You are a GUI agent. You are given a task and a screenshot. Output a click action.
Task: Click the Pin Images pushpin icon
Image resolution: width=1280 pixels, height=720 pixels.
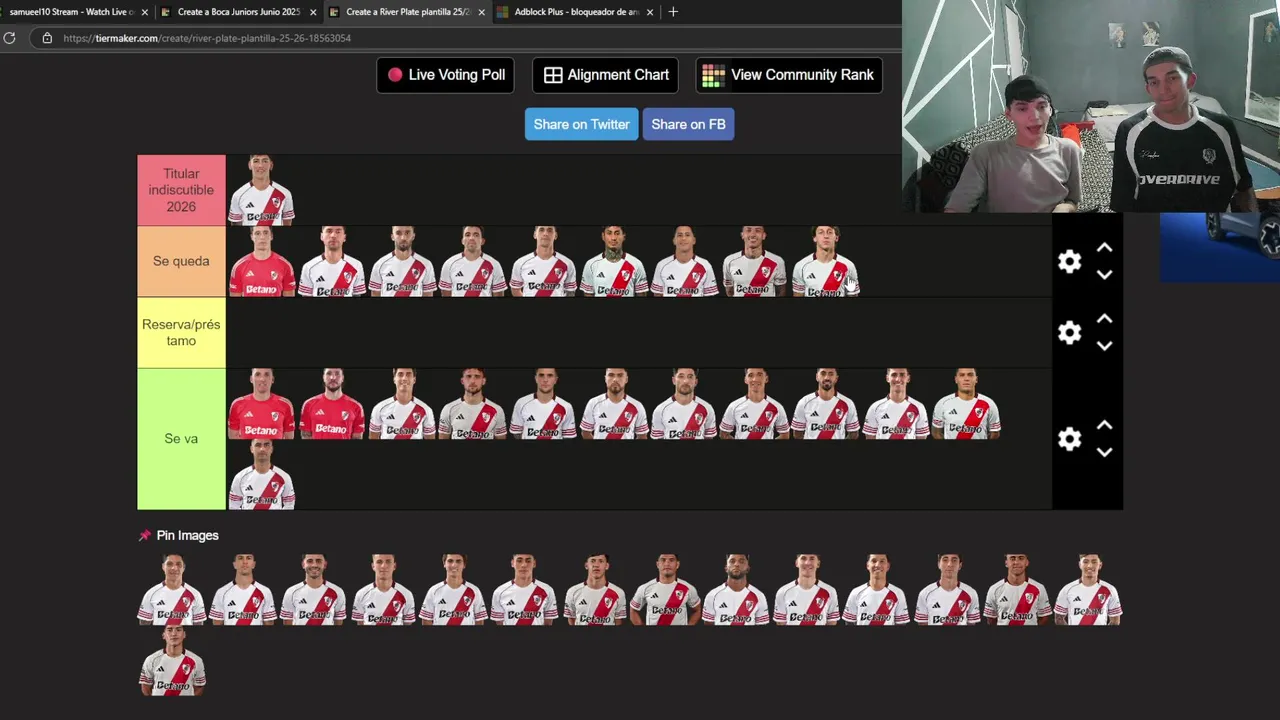pos(144,536)
